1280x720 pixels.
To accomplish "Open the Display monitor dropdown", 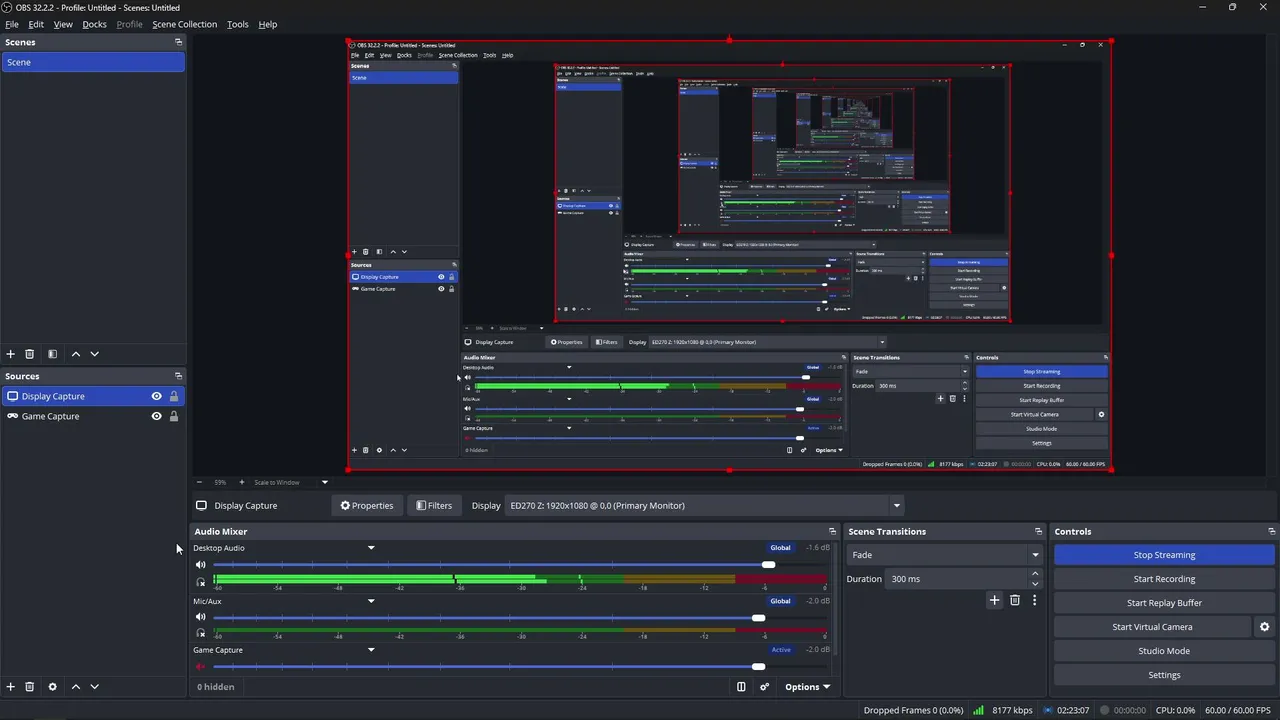I will coord(704,505).
